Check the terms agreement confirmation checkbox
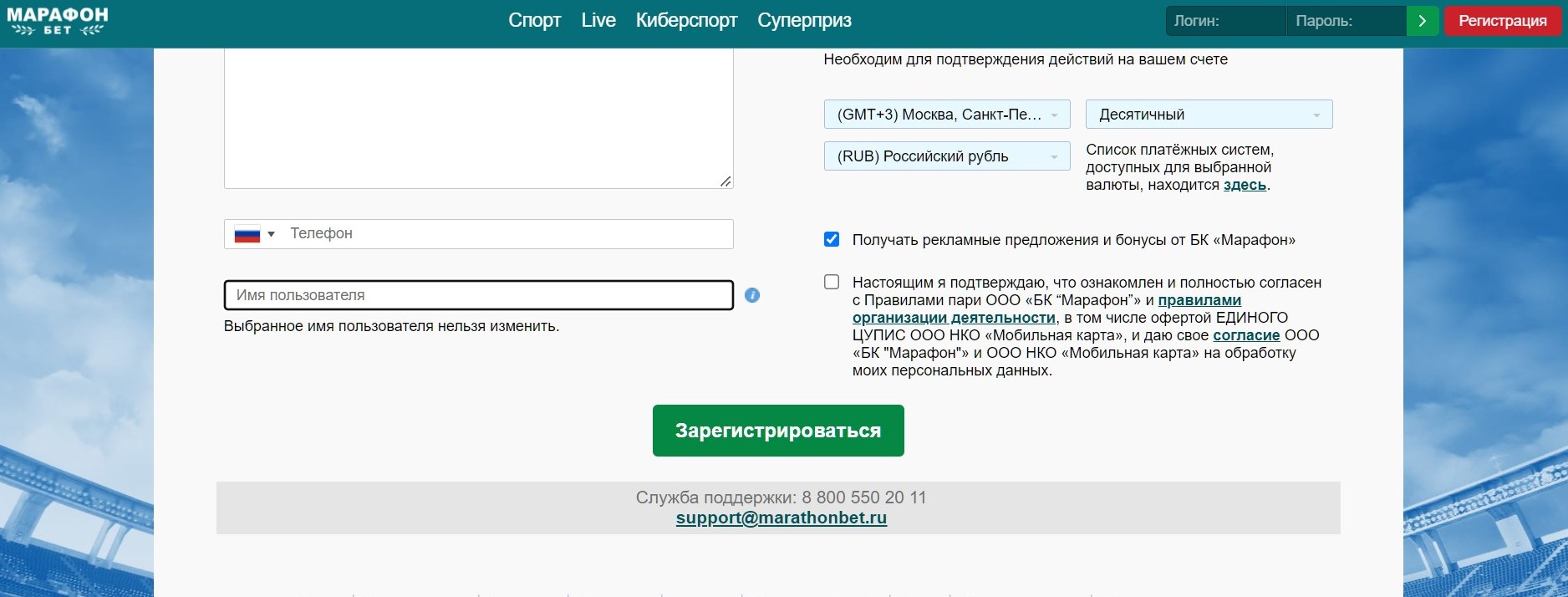Viewport: 1568px width, 597px height. click(x=832, y=282)
